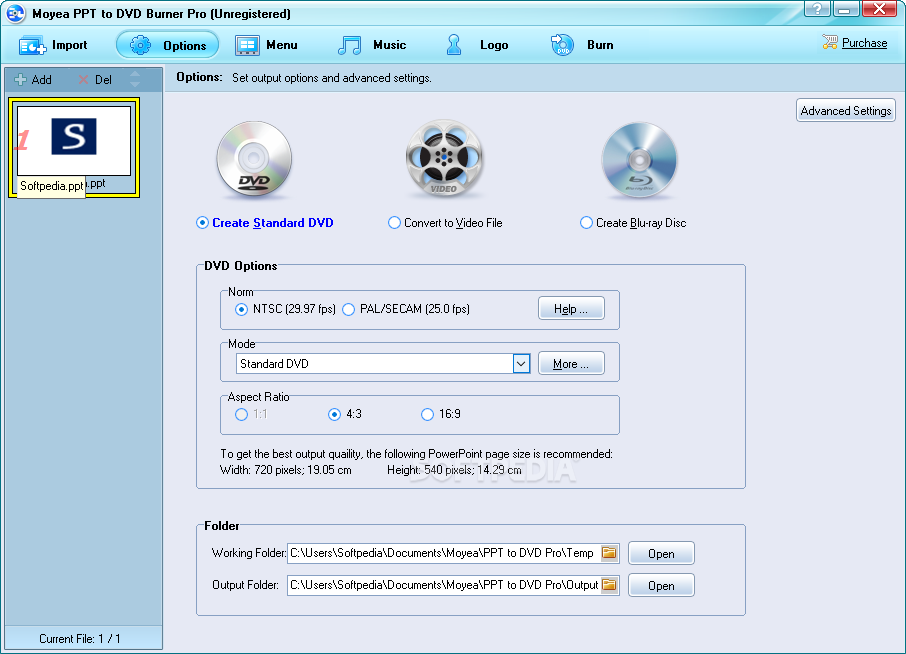Click the Purchase link
Screen dimensions: 906x654
864,43
